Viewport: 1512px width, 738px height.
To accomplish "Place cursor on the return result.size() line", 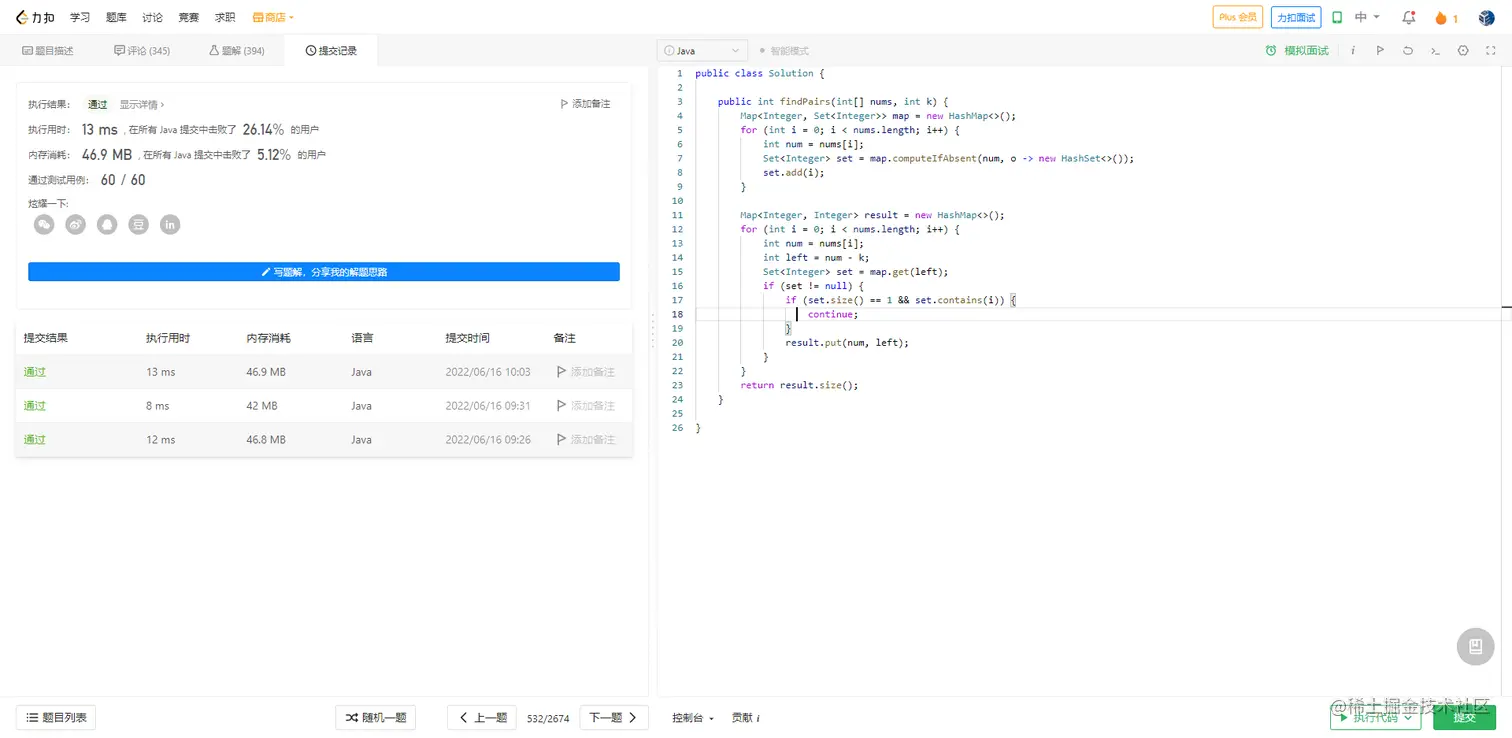I will (x=799, y=385).
